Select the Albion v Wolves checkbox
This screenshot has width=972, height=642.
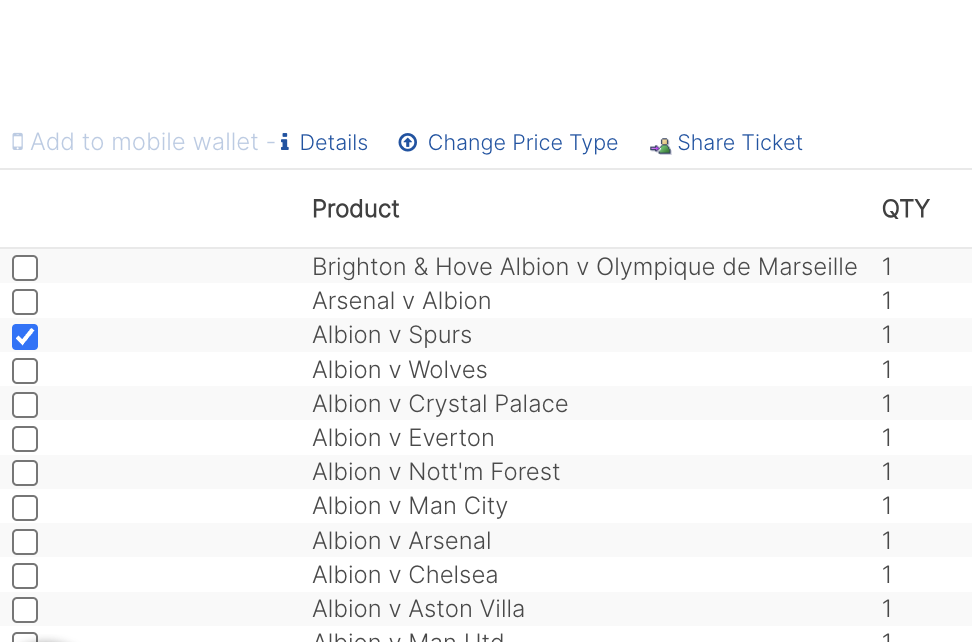pos(25,371)
